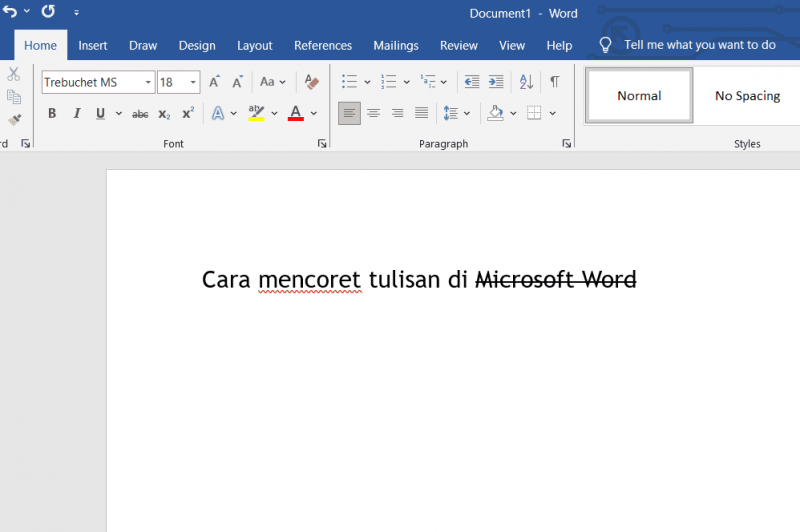Click the Multilevel List icon

pos(428,82)
